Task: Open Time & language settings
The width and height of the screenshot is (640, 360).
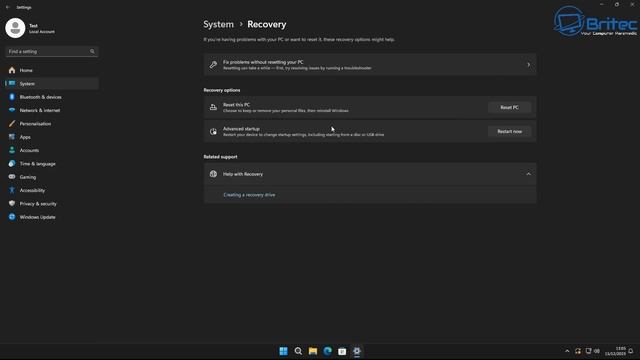Action: click(x=51, y=164)
